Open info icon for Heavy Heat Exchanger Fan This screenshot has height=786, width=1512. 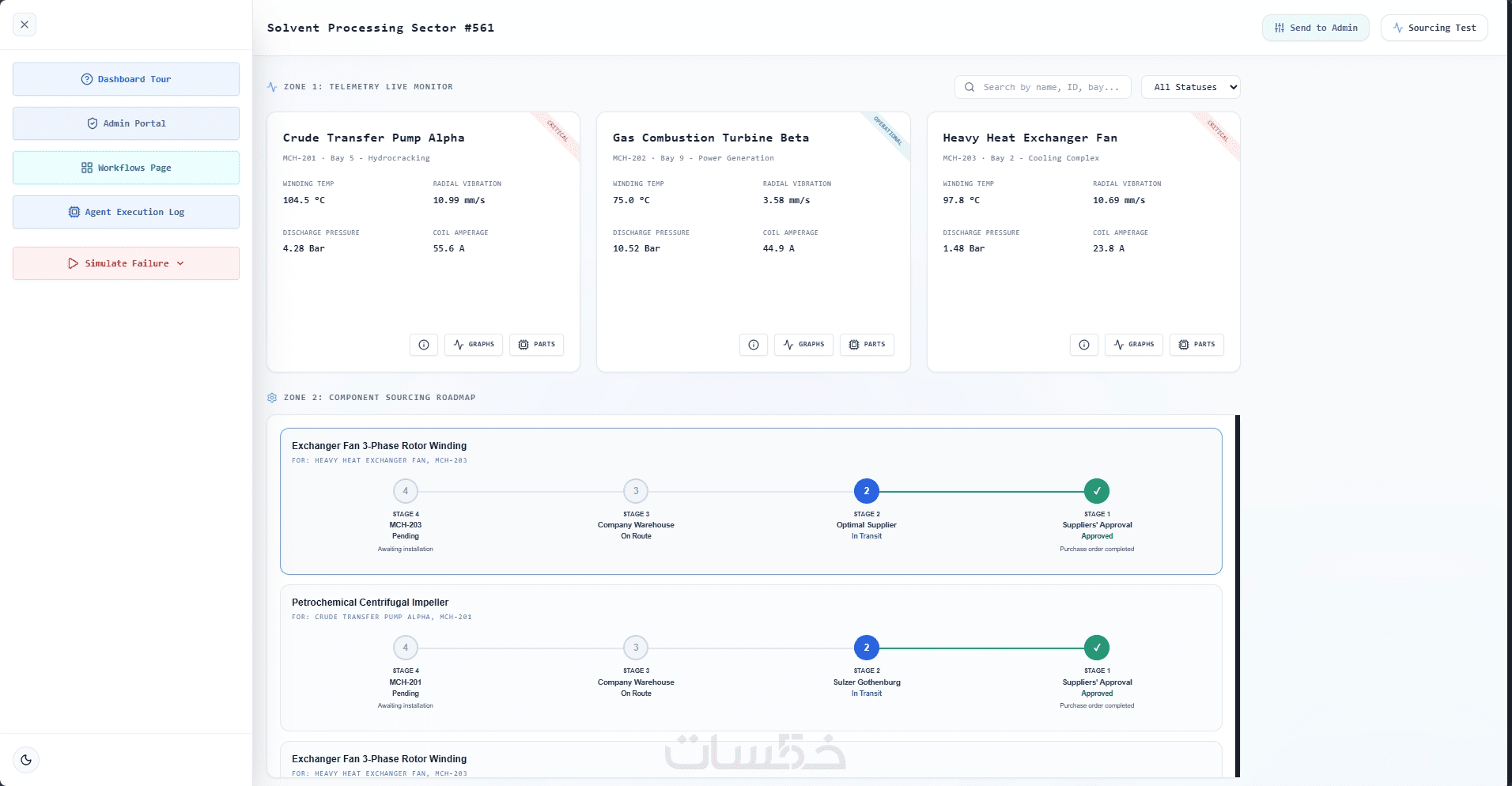[1084, 345]
